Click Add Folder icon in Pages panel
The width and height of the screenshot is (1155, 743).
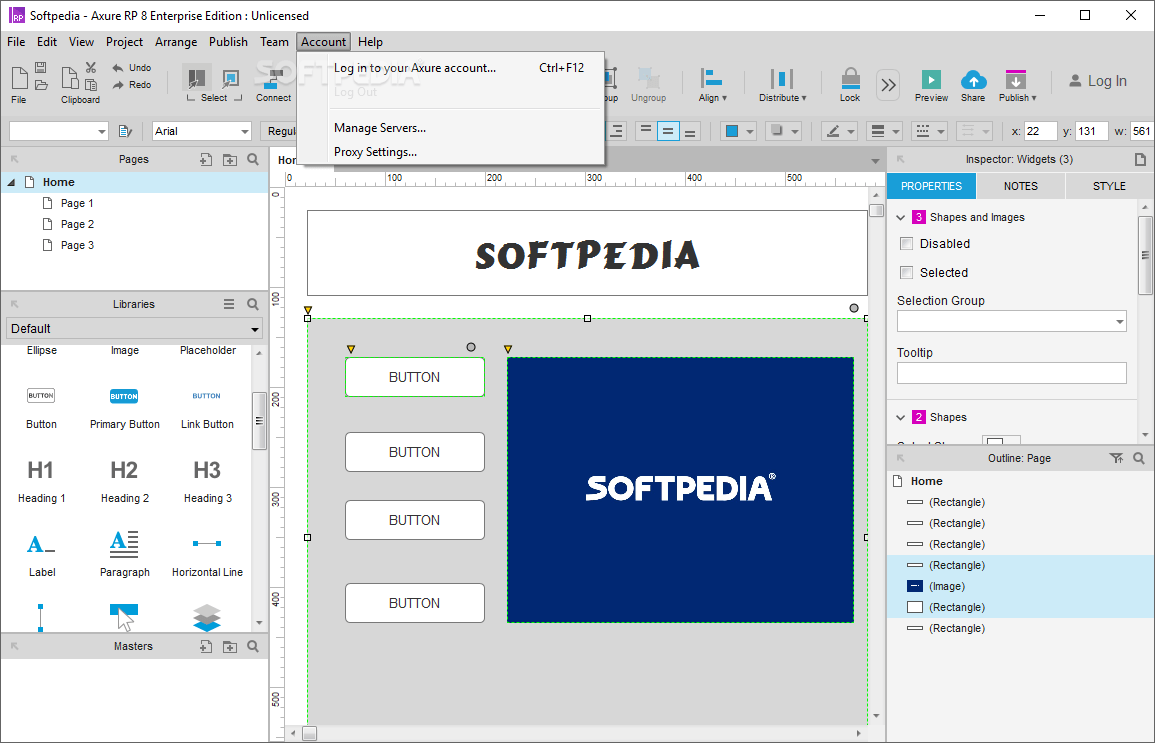[230, 159]
